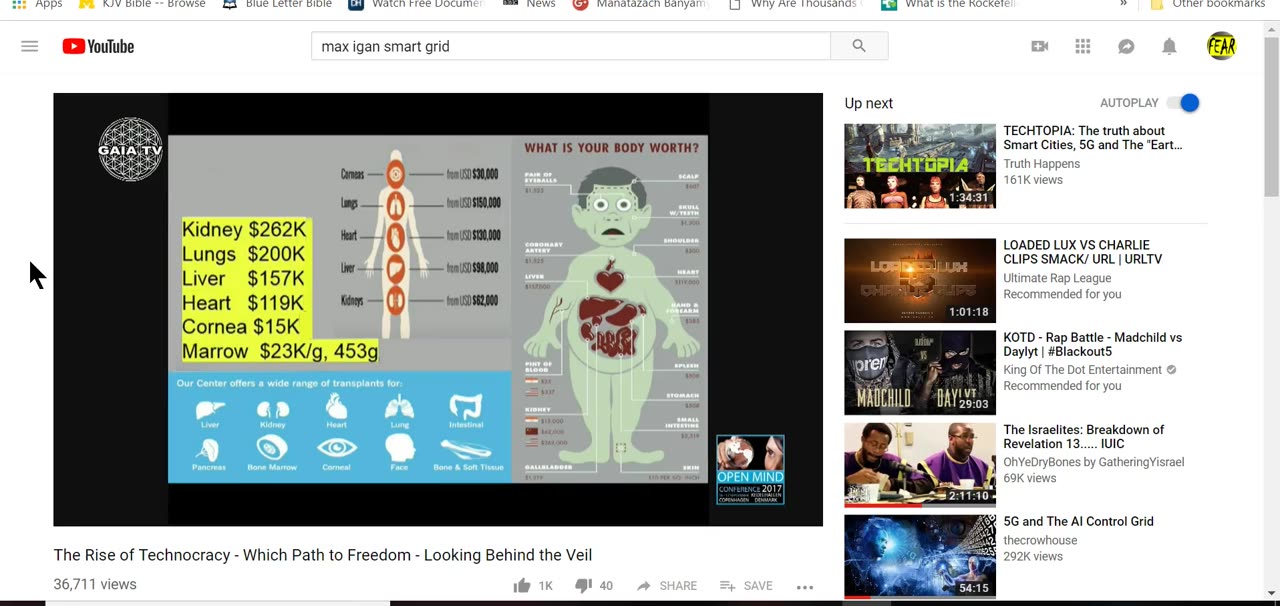The width and height of the screenshot is (1280, 606).
Task: Save video to playlist
Action: tap(746, 586)
